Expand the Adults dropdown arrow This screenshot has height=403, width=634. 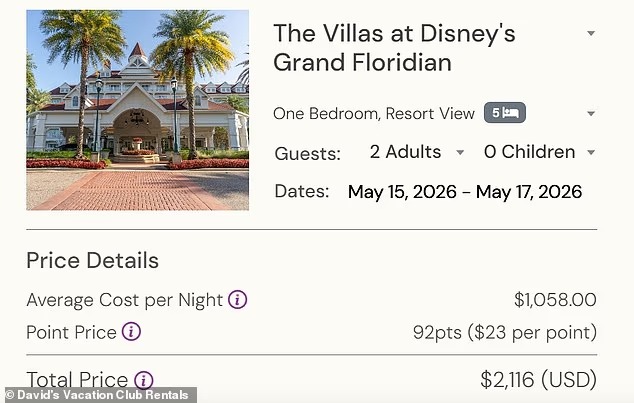pyautogui.click(x=460, y=153)
